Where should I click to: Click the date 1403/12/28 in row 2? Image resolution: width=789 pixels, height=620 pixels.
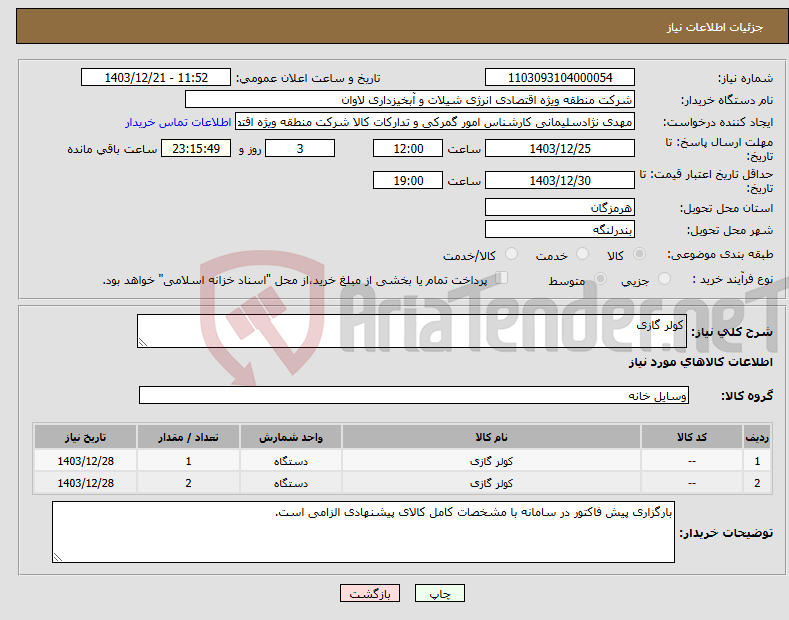tap(86, 483)
